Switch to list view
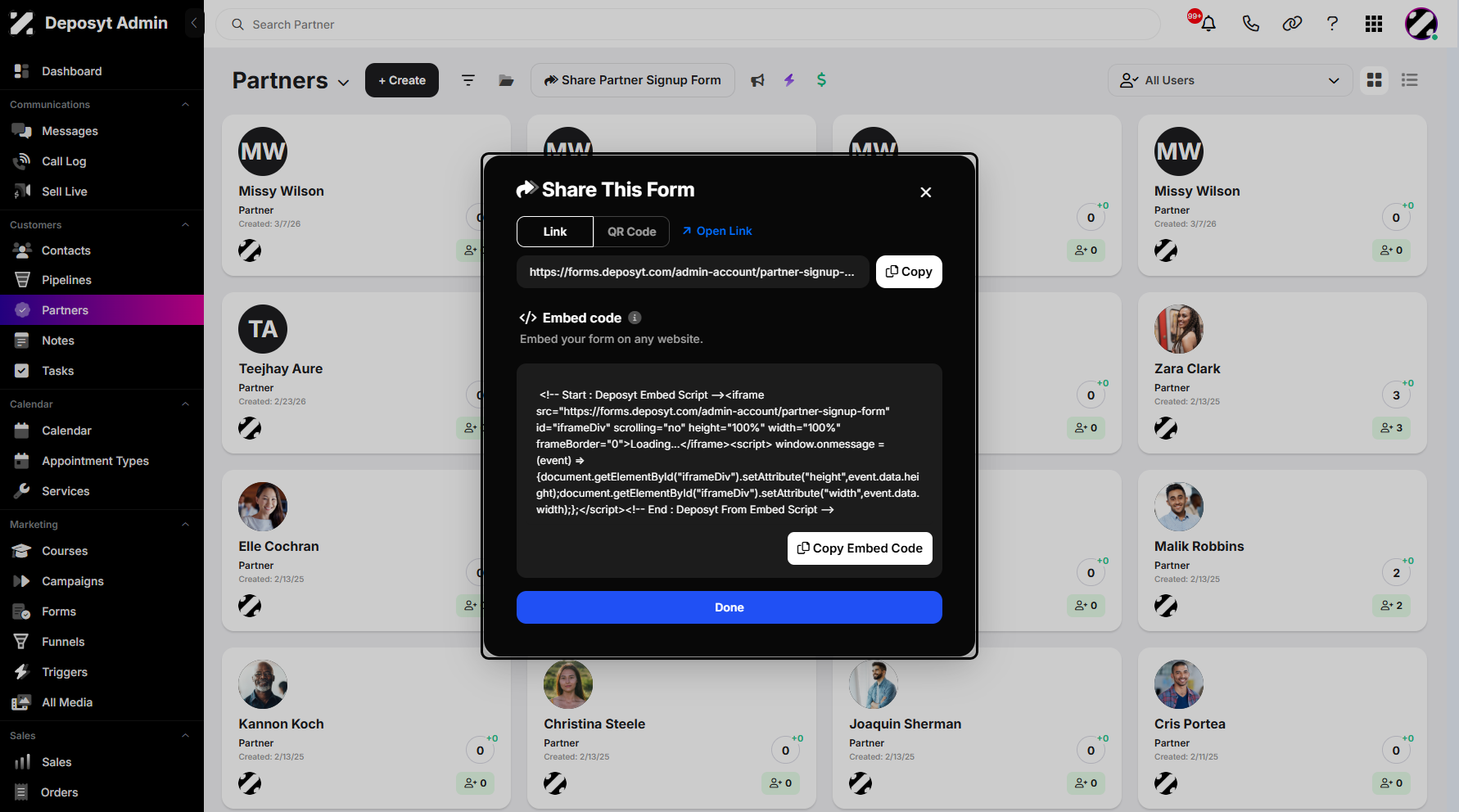The image size is (1459, 812). point(1409,80)
